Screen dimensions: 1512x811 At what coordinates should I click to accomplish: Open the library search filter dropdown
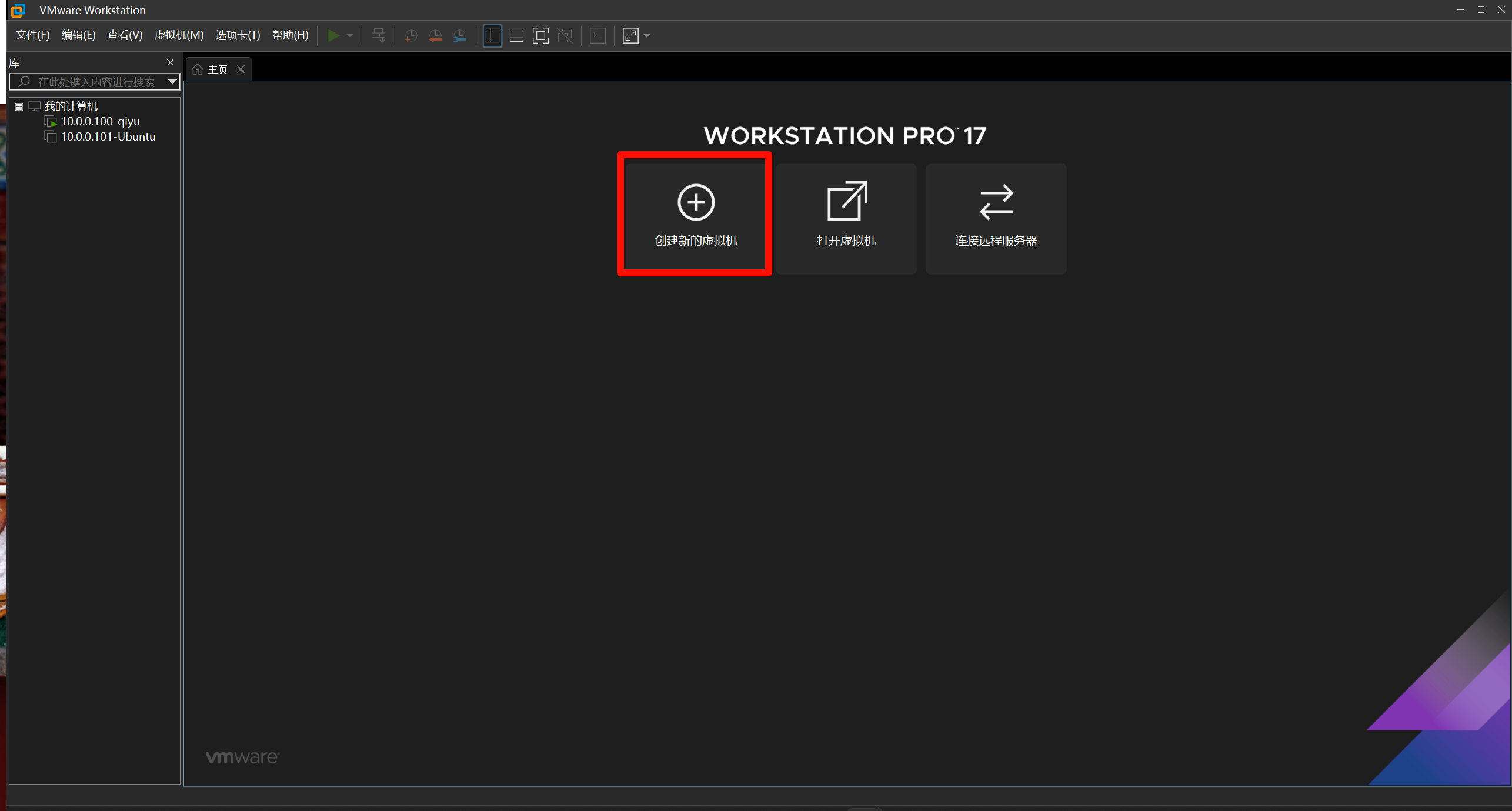[x=172, y=82]
